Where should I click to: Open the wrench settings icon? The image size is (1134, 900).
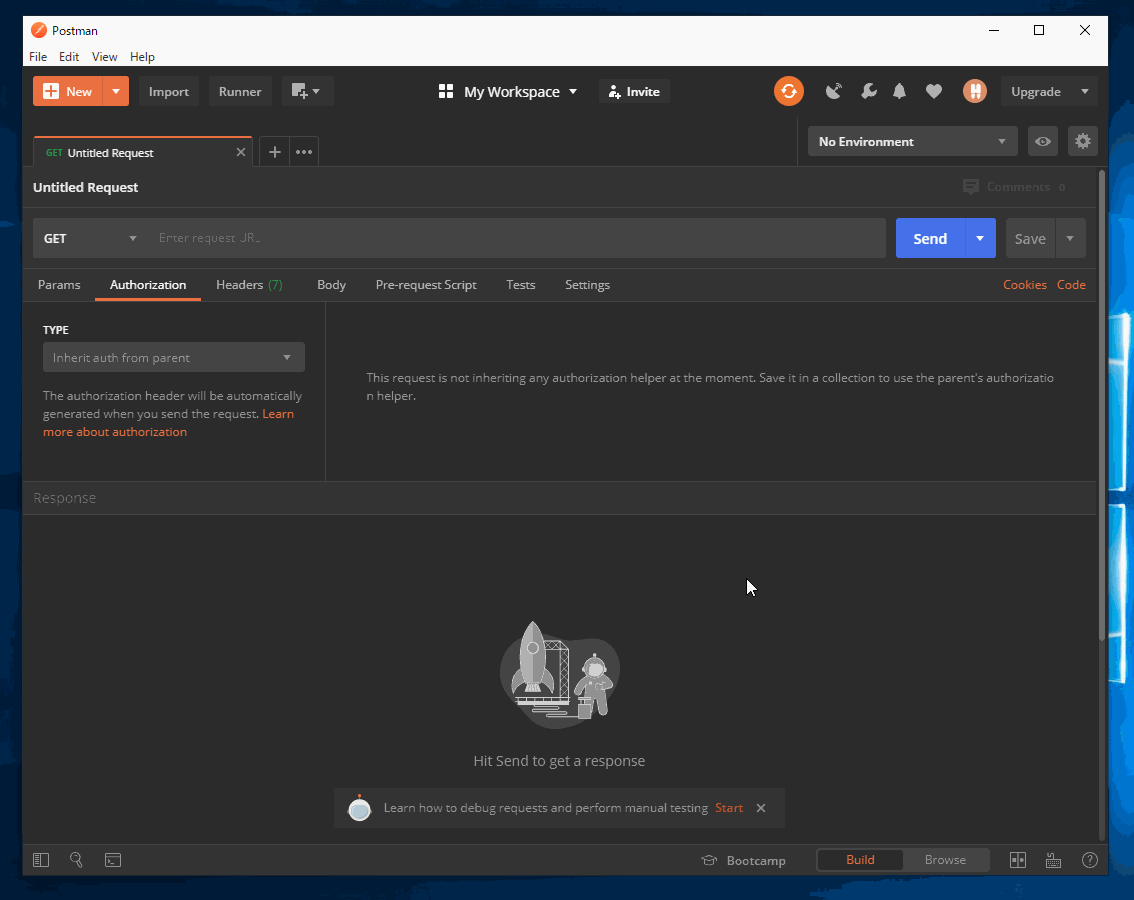coord(869,91)
